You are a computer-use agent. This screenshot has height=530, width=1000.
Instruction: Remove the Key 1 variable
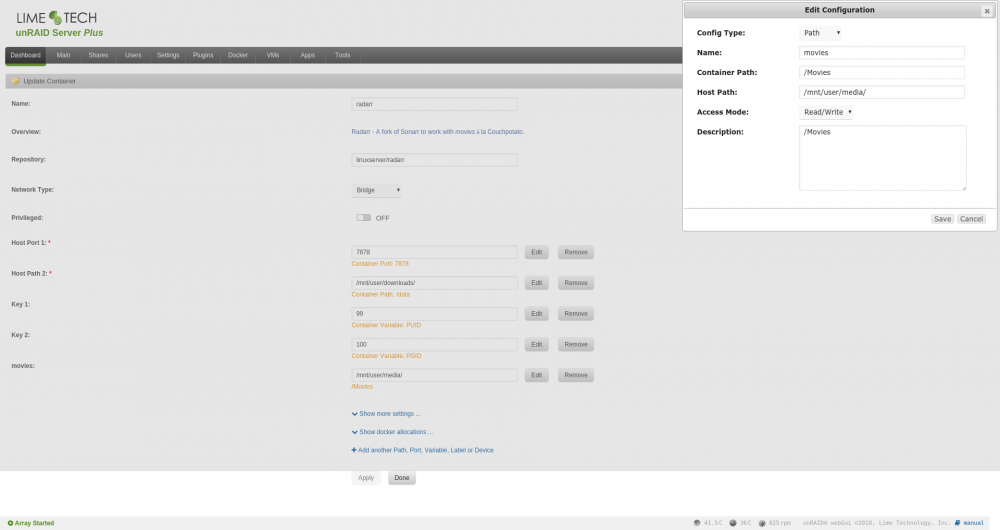(576, 314)
